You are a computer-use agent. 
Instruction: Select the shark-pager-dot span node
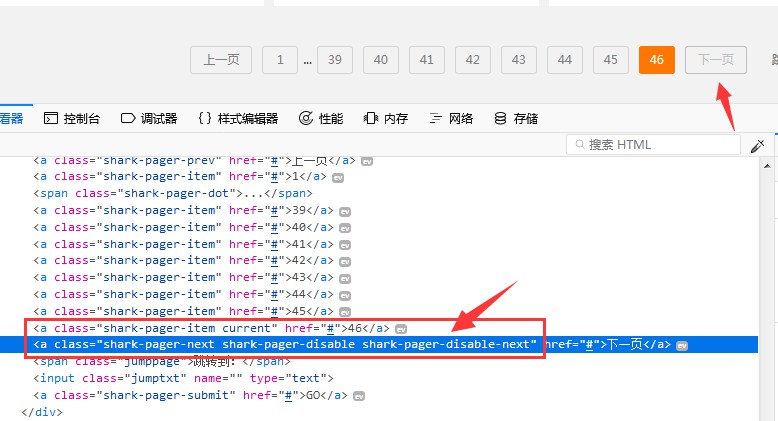point(173,193)
